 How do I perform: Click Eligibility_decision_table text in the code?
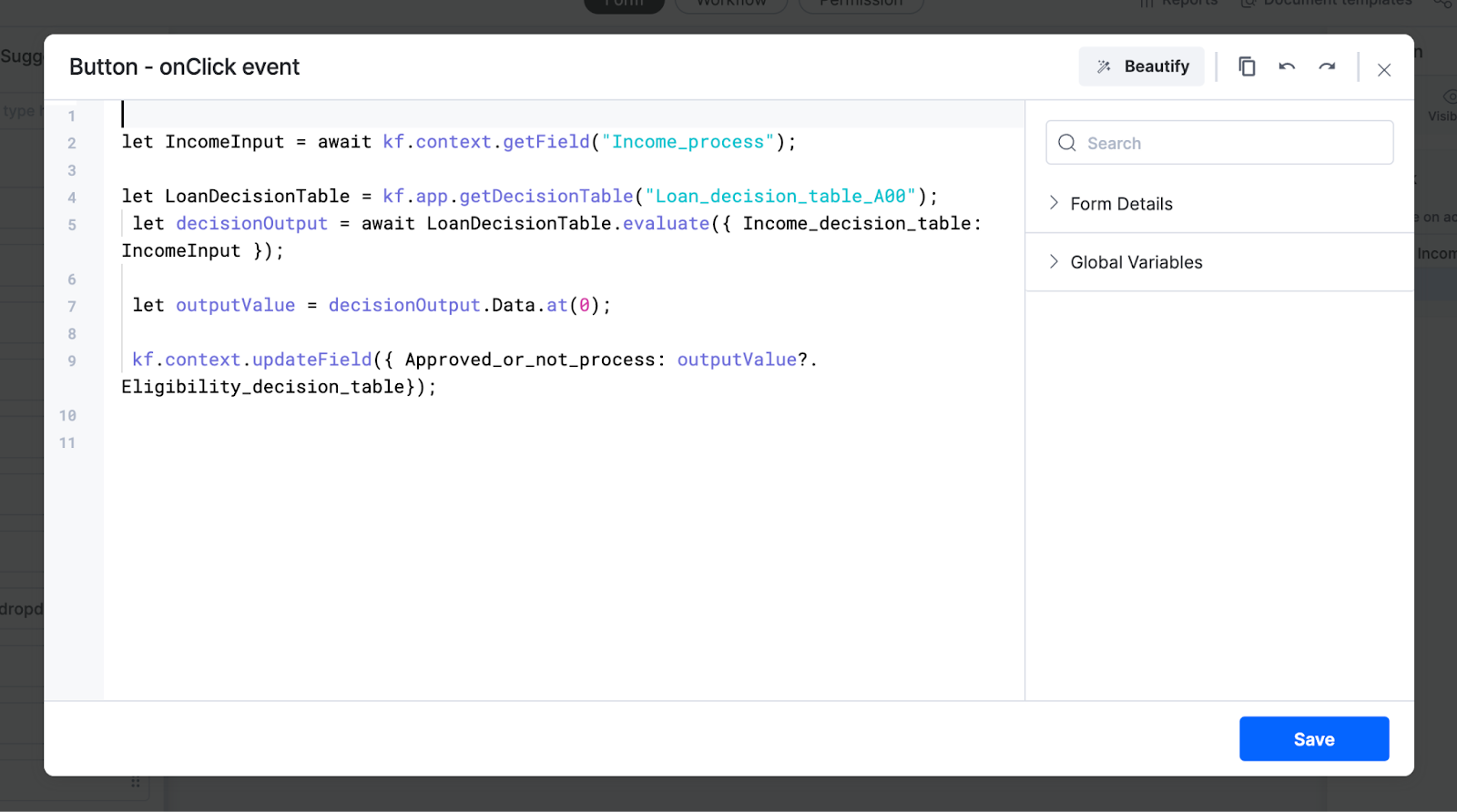pyautogui.click(x=263, y=388)
